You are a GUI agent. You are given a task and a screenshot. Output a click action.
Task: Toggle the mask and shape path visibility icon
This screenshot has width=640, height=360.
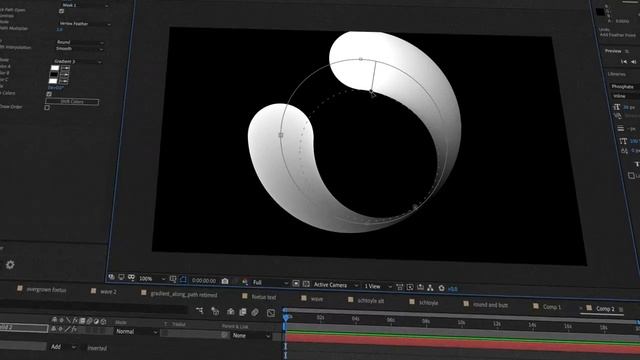pos(183,280)
